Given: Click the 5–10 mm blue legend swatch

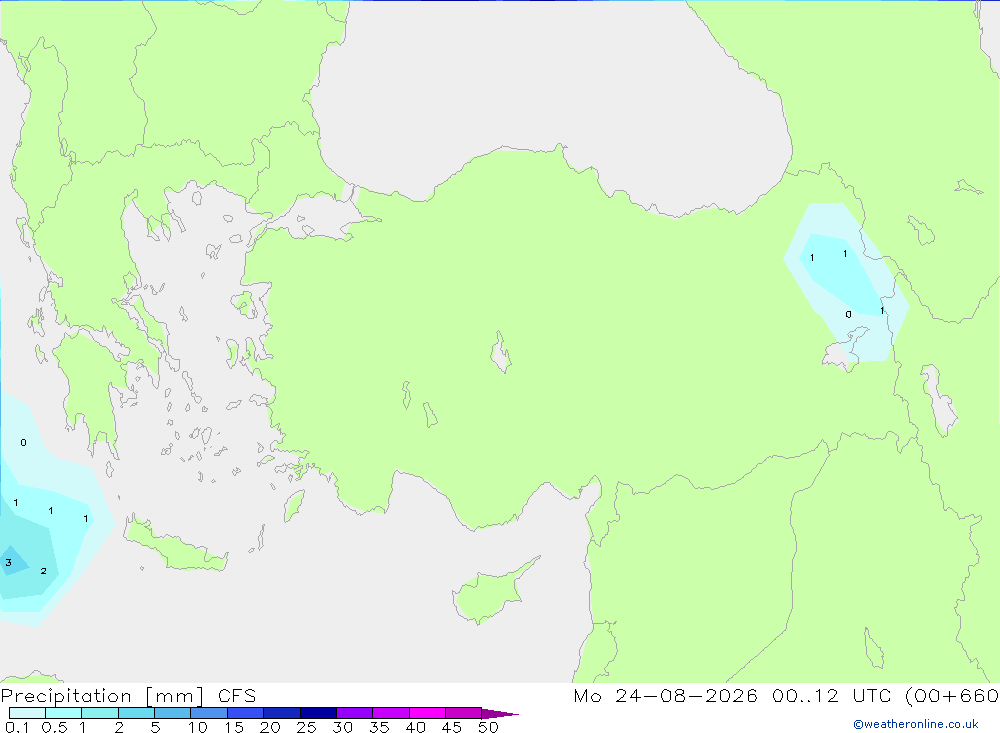Looking at the screenshot, I should (x=173, y=713).
